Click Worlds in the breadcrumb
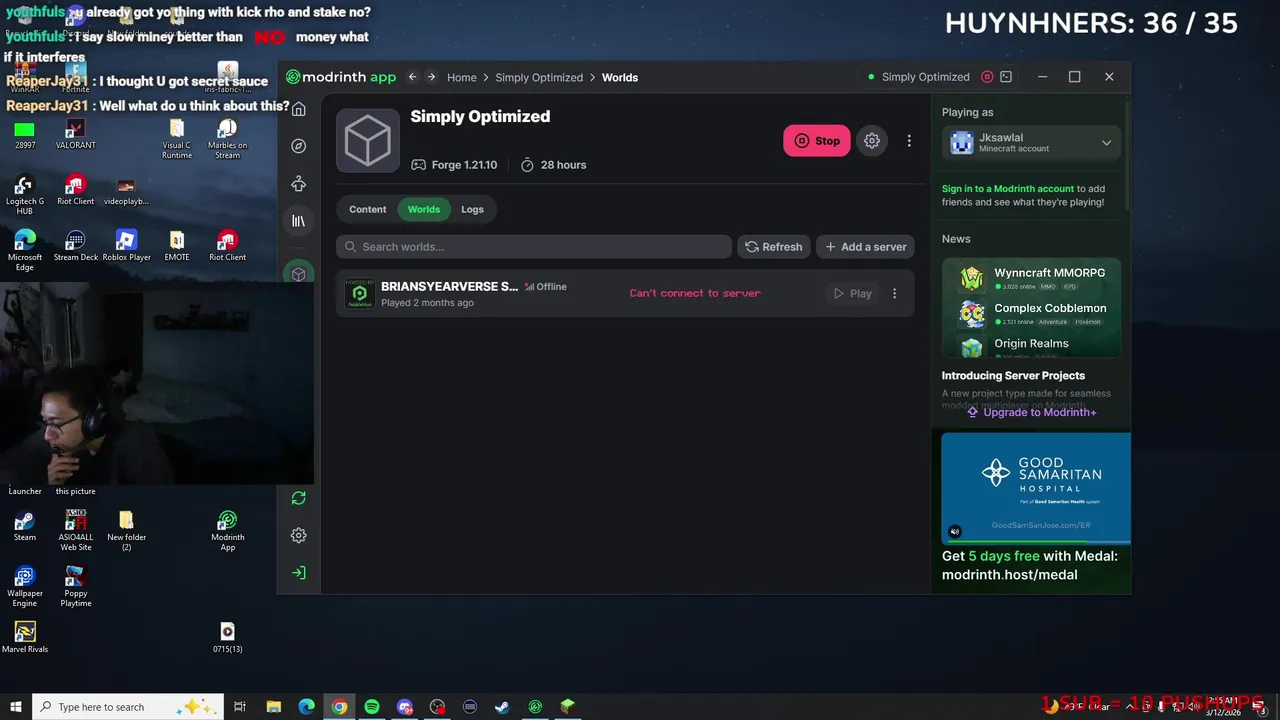This screenshot has width=1280, height=720. coord(620,77)
